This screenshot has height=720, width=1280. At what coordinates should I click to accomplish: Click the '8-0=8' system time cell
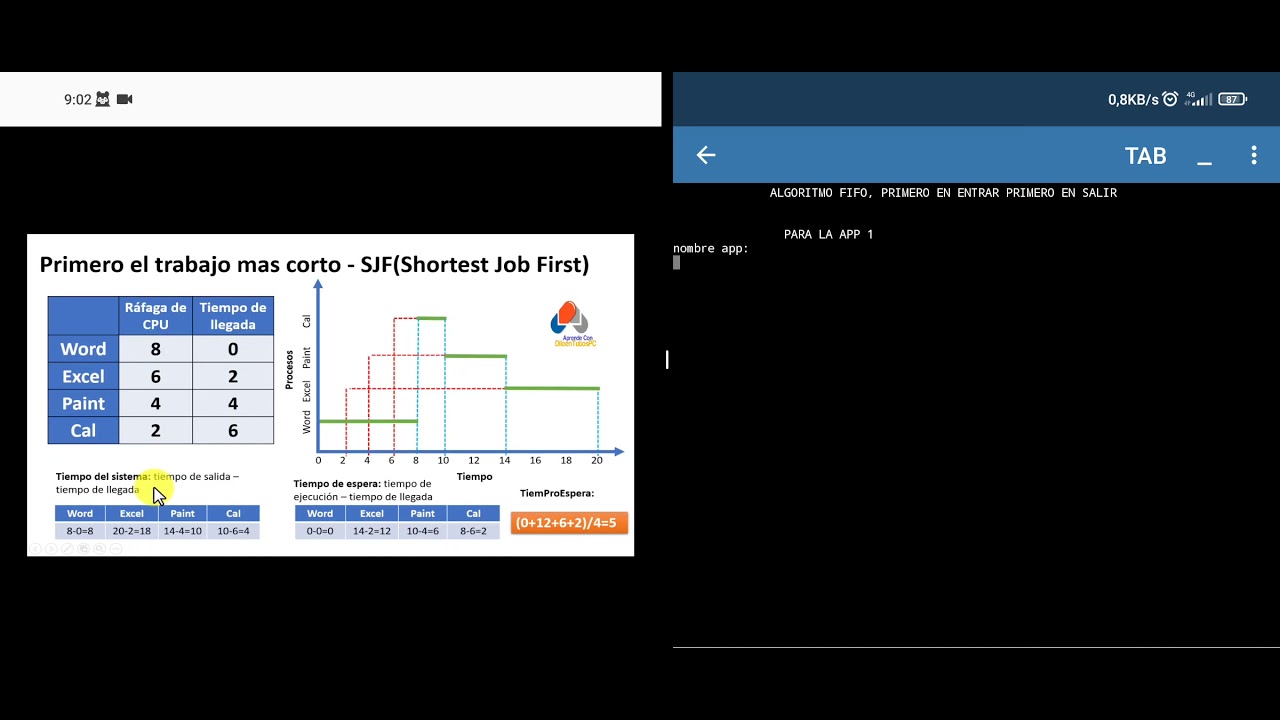[x=80, y=531]
